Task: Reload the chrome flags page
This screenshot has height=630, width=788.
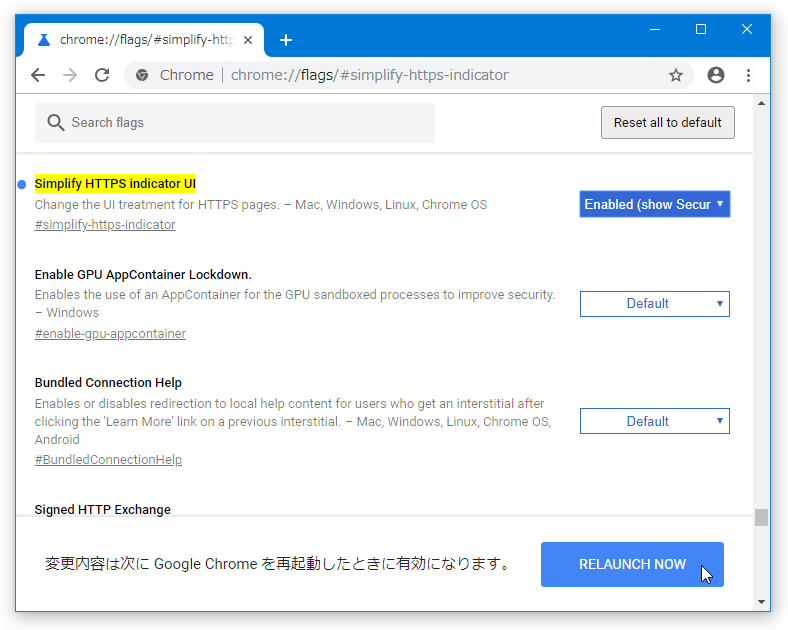Action: pos(102,75)
